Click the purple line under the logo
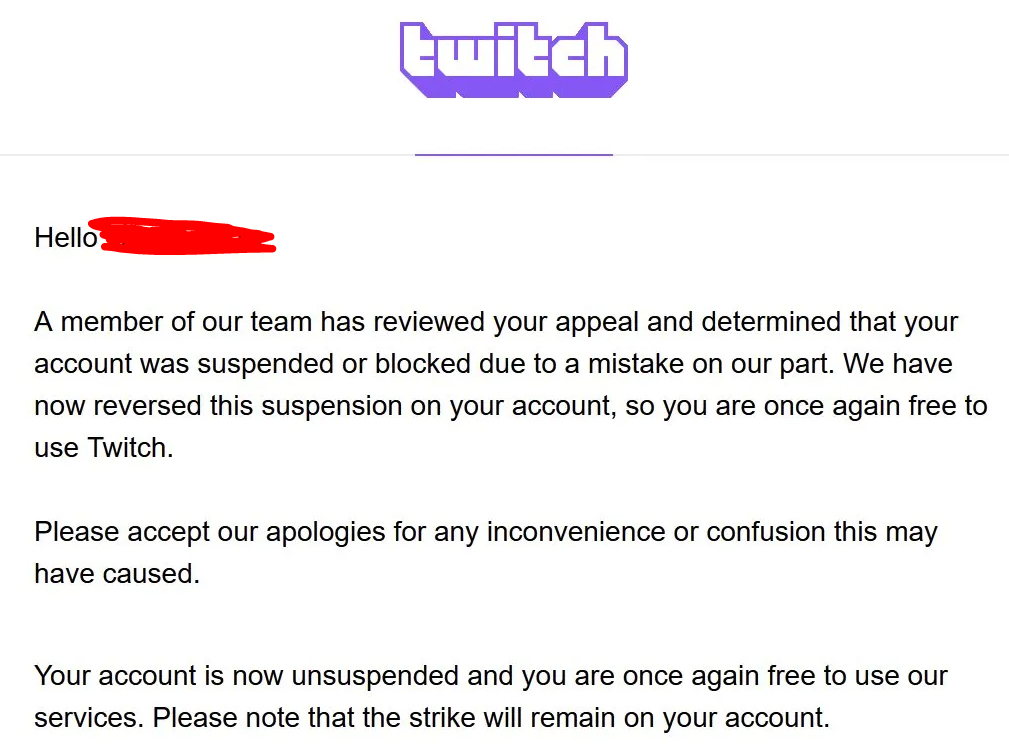 point(513,155)
